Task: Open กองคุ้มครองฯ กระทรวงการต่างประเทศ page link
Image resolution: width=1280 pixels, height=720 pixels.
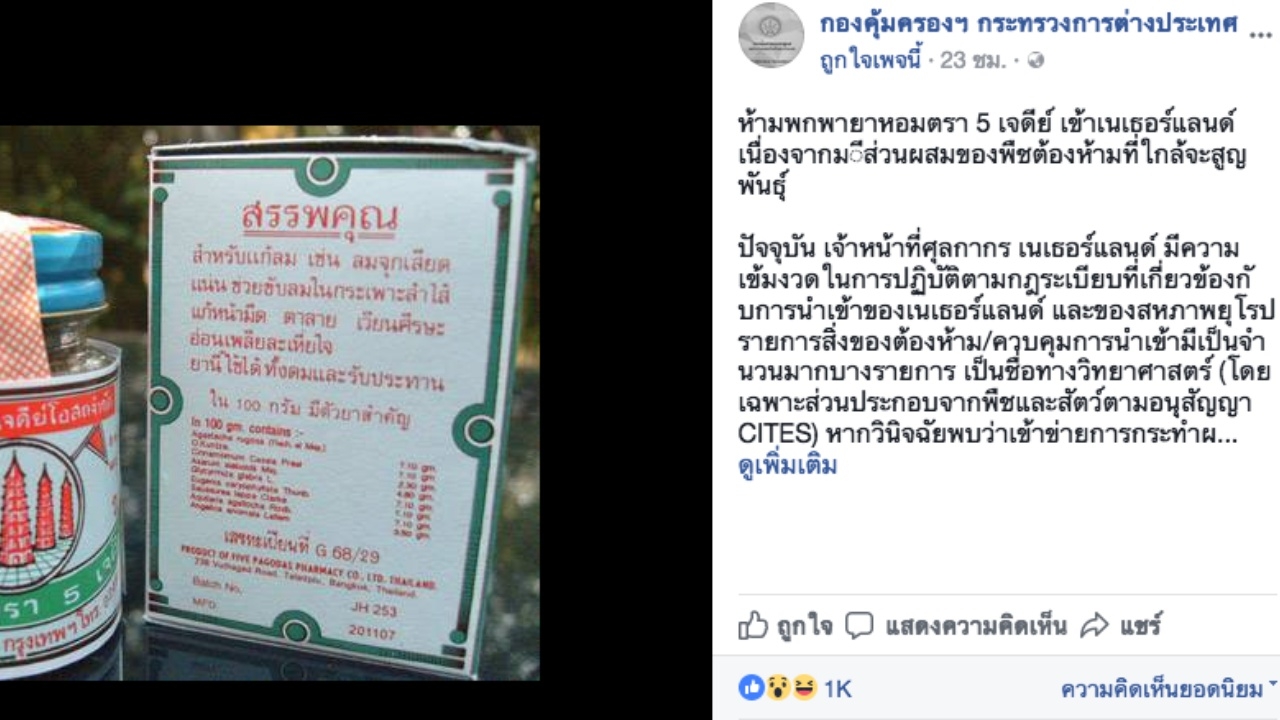Action: tap(1028, 23)
